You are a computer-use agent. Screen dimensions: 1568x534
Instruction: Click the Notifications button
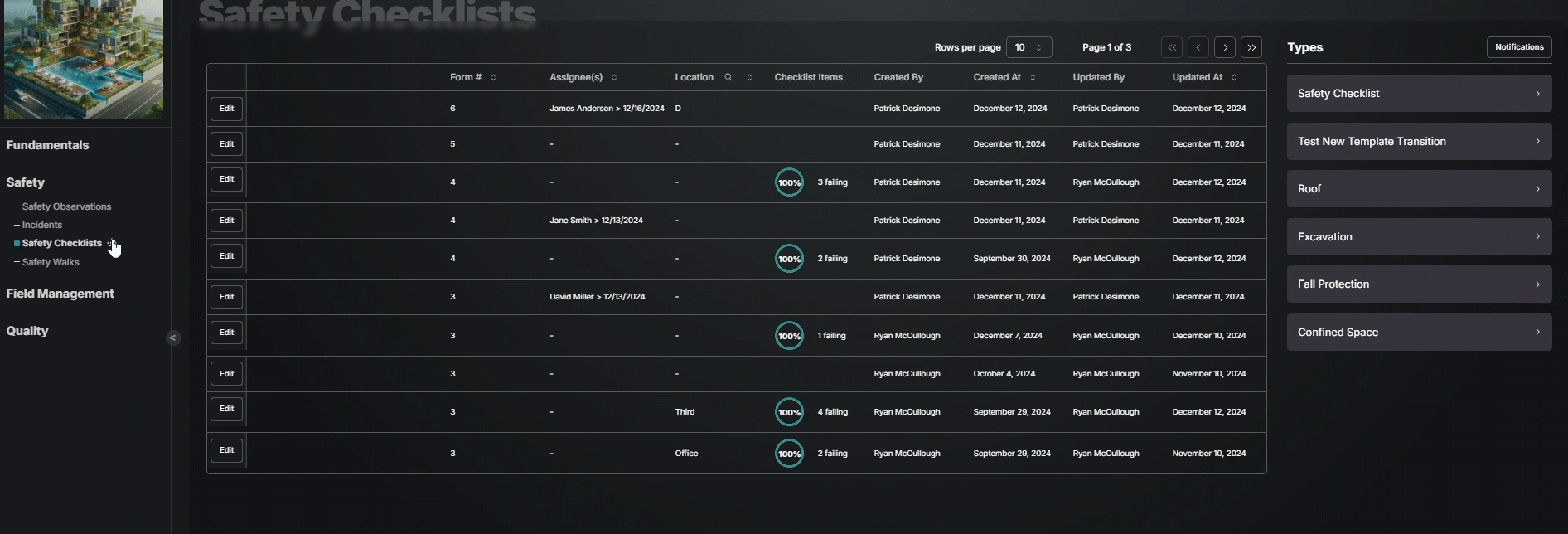tap(1518, 47)
